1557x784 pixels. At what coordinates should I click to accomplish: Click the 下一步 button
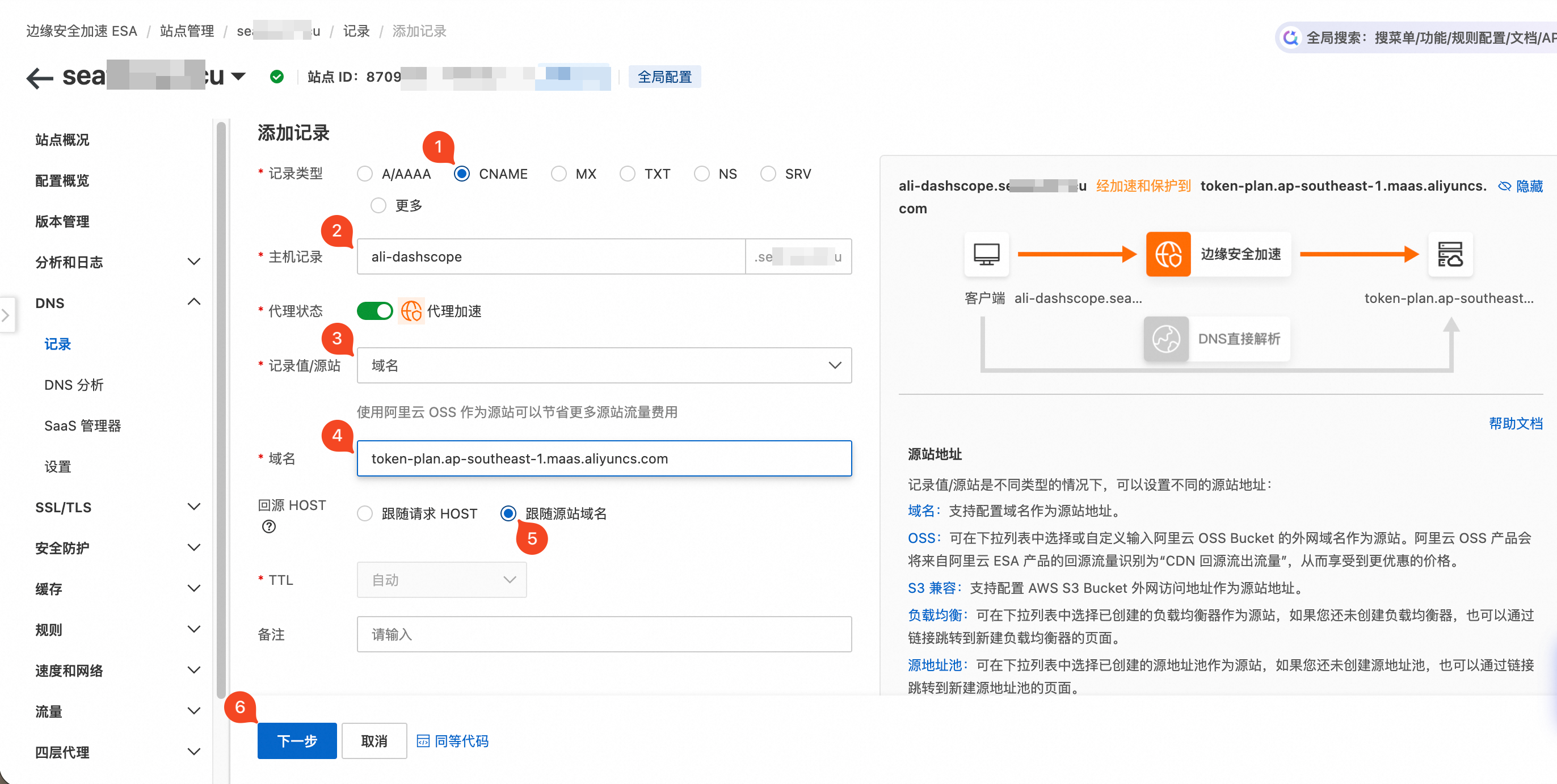pos(297,741)
